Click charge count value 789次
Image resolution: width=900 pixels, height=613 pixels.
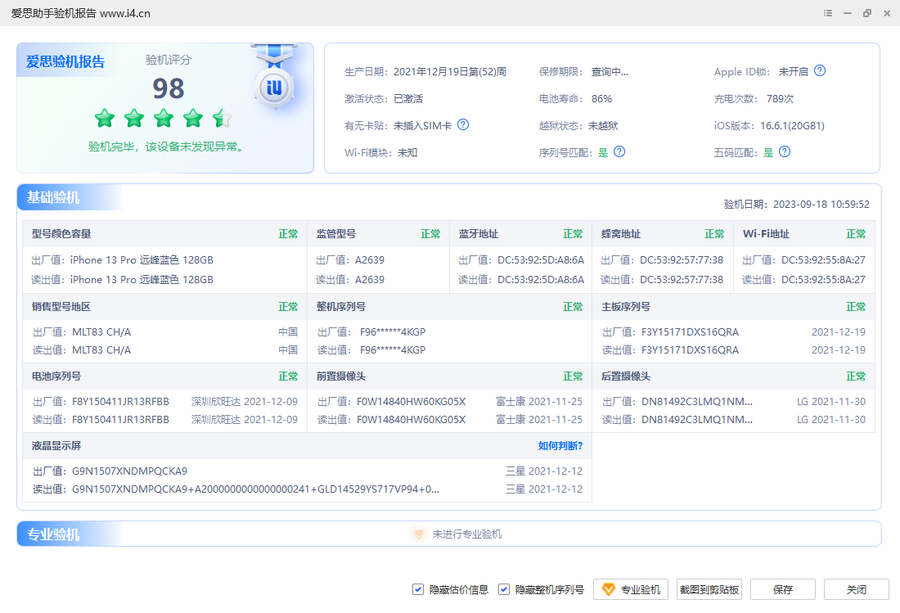click(780, 99)
